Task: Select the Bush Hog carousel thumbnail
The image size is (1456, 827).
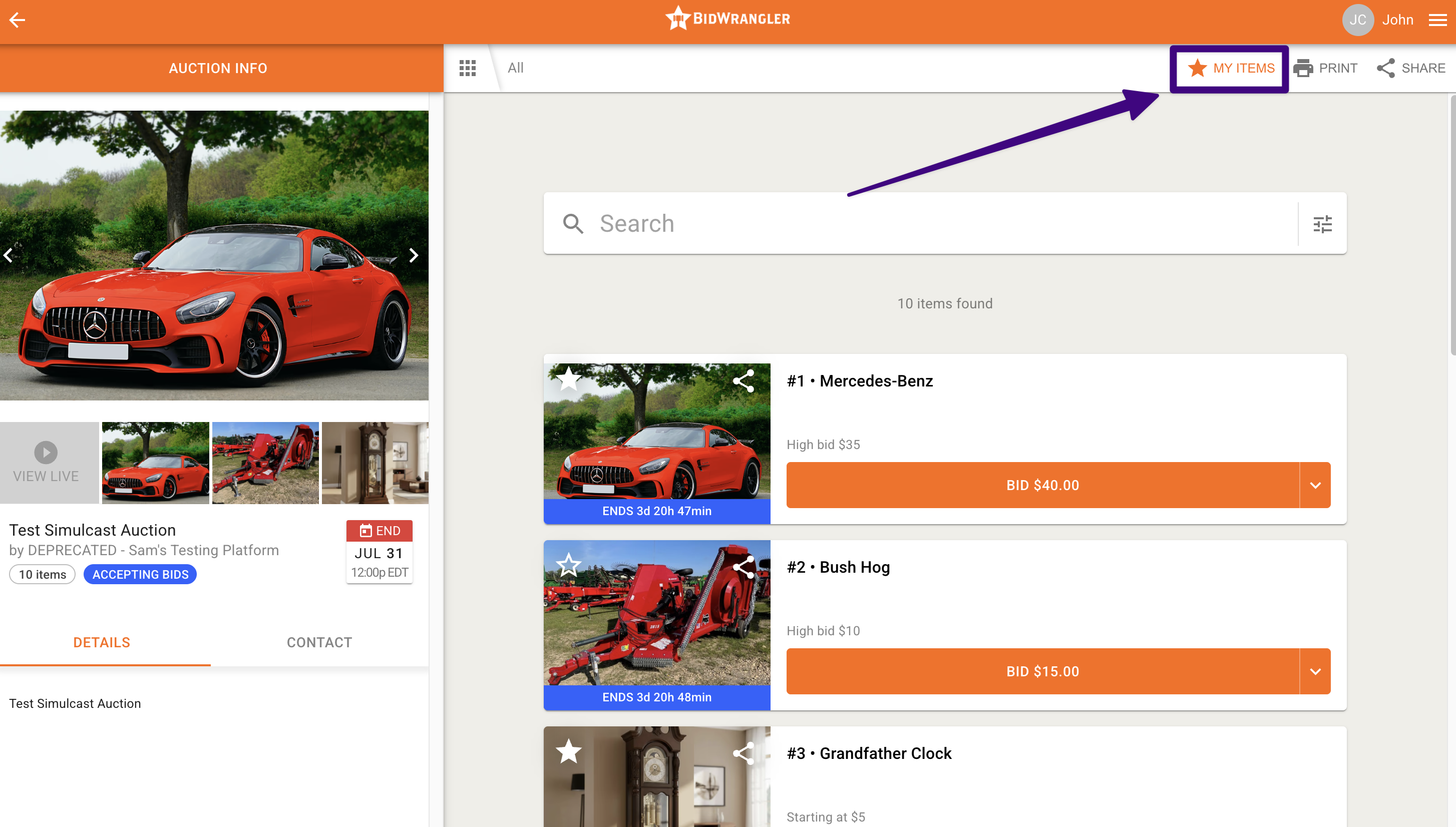Action: [265, 463]
